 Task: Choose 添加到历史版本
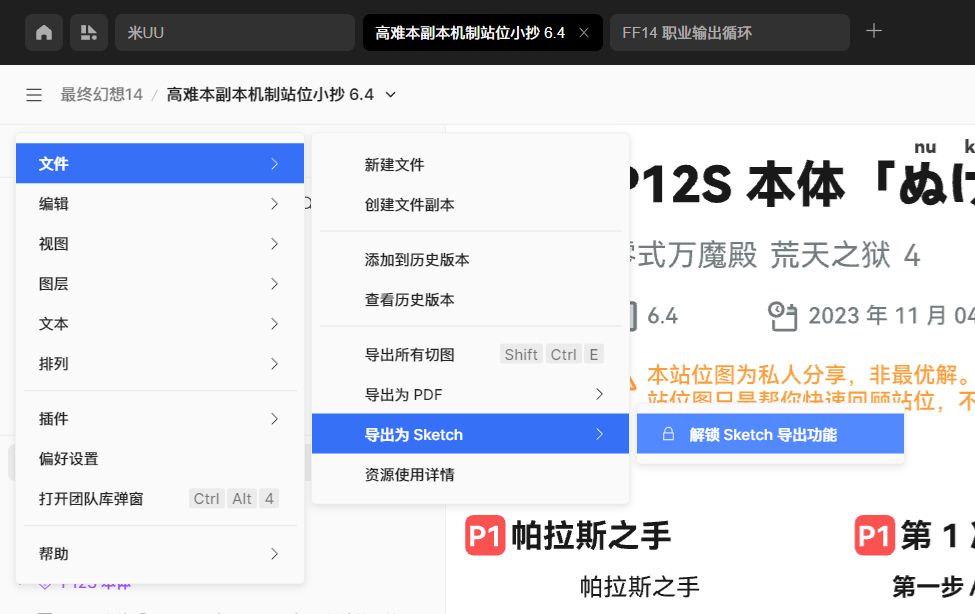(x=470, y=259)
